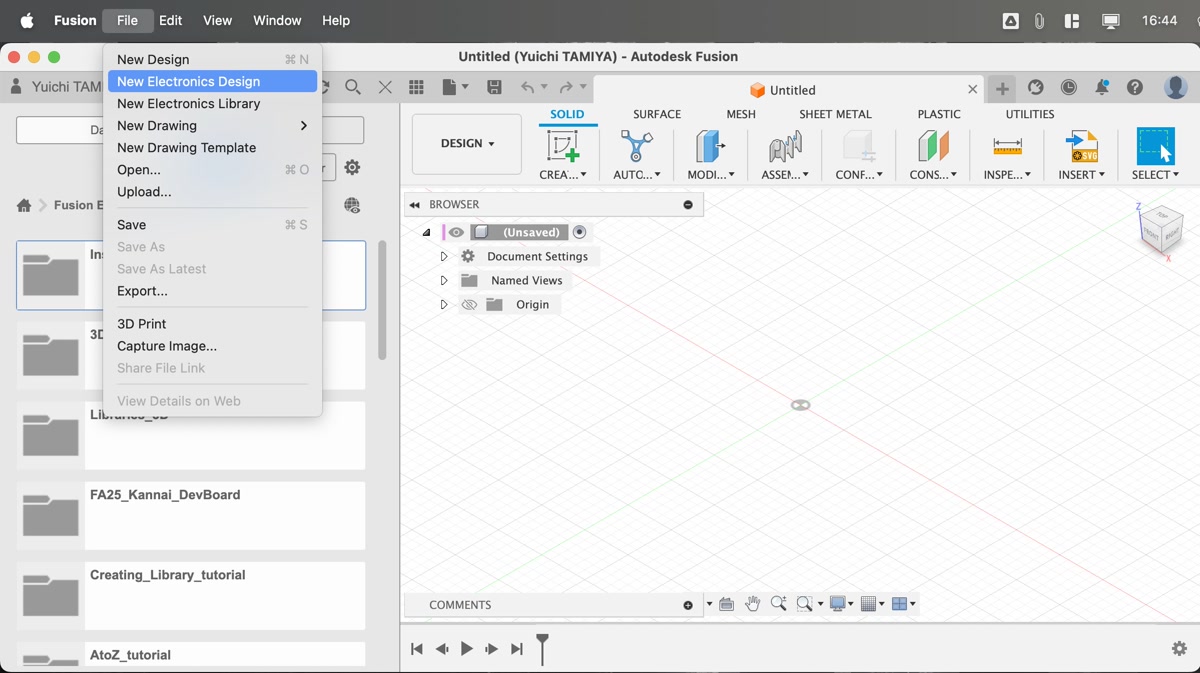
Task: Open the Design workspace dropdown
Action: tap(467, 143)
